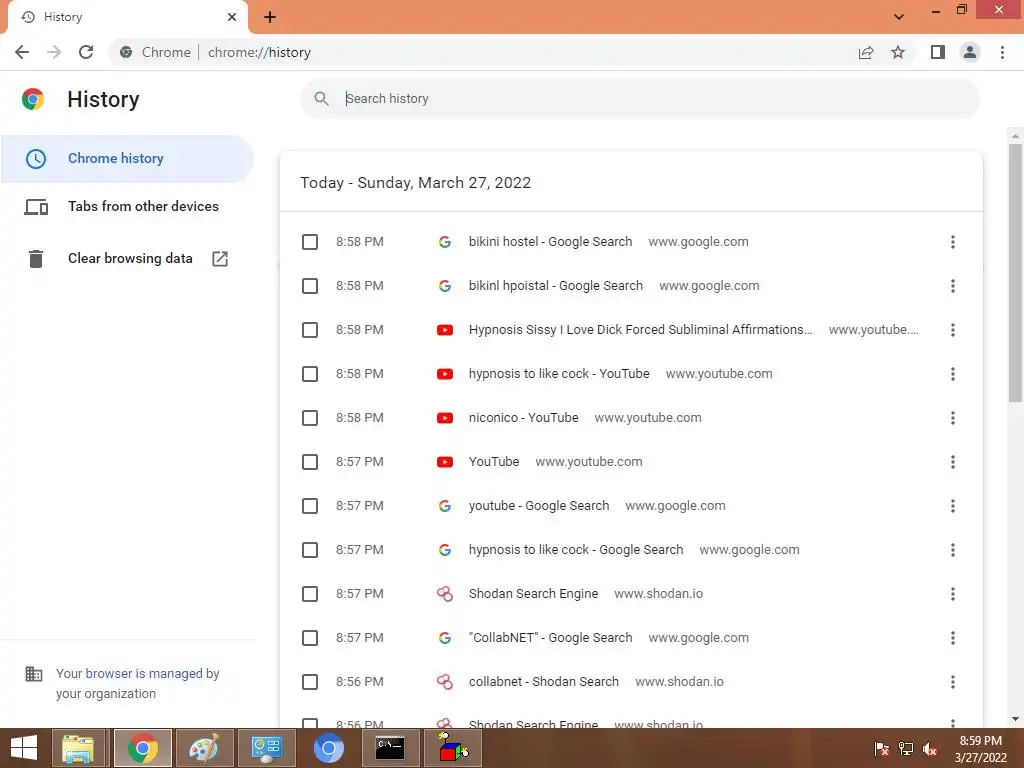Close the History tab

(x=232, y=17)
